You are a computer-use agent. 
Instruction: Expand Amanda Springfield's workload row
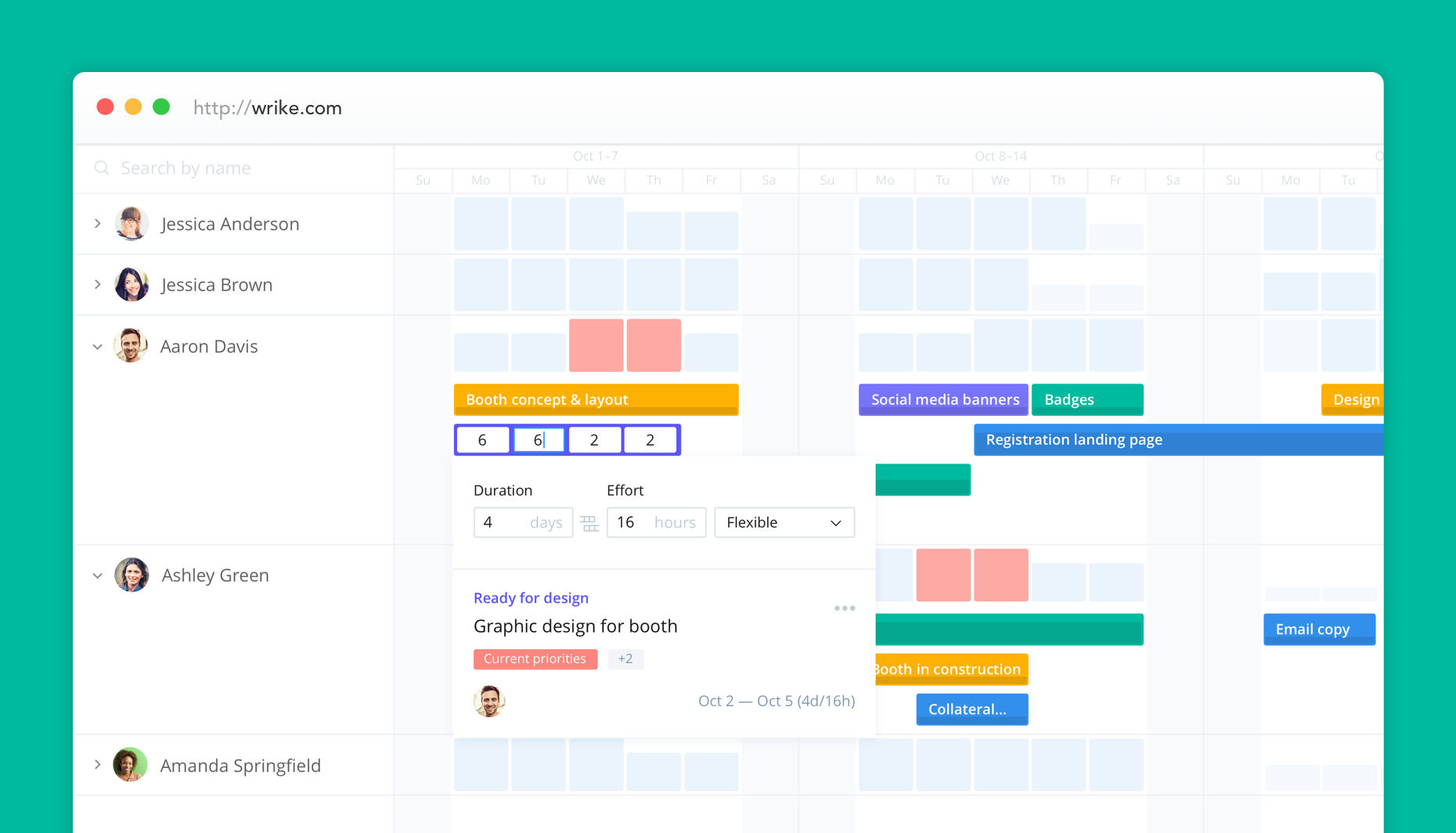tap(97, 765)
